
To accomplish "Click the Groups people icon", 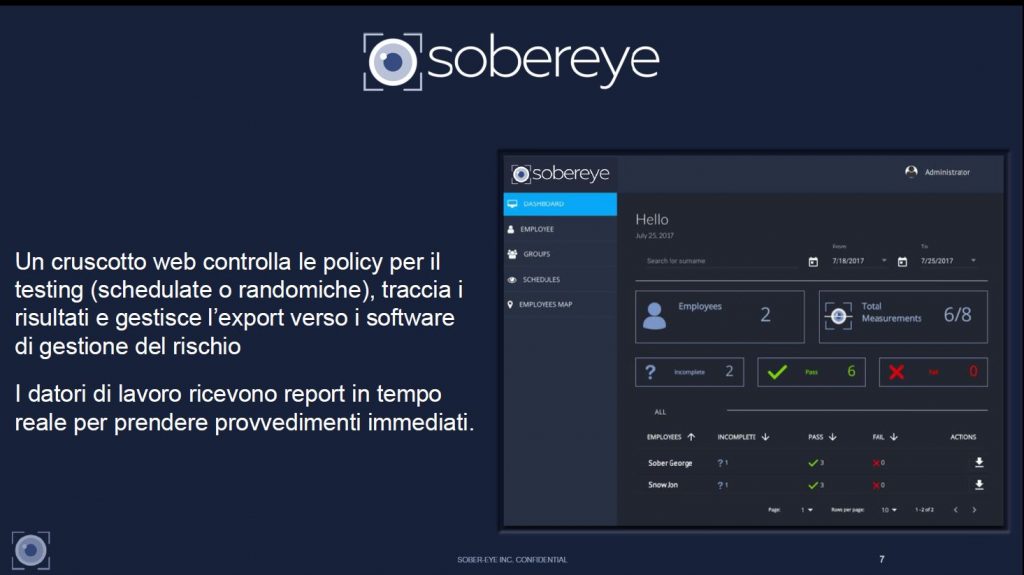I will (512, 254).
